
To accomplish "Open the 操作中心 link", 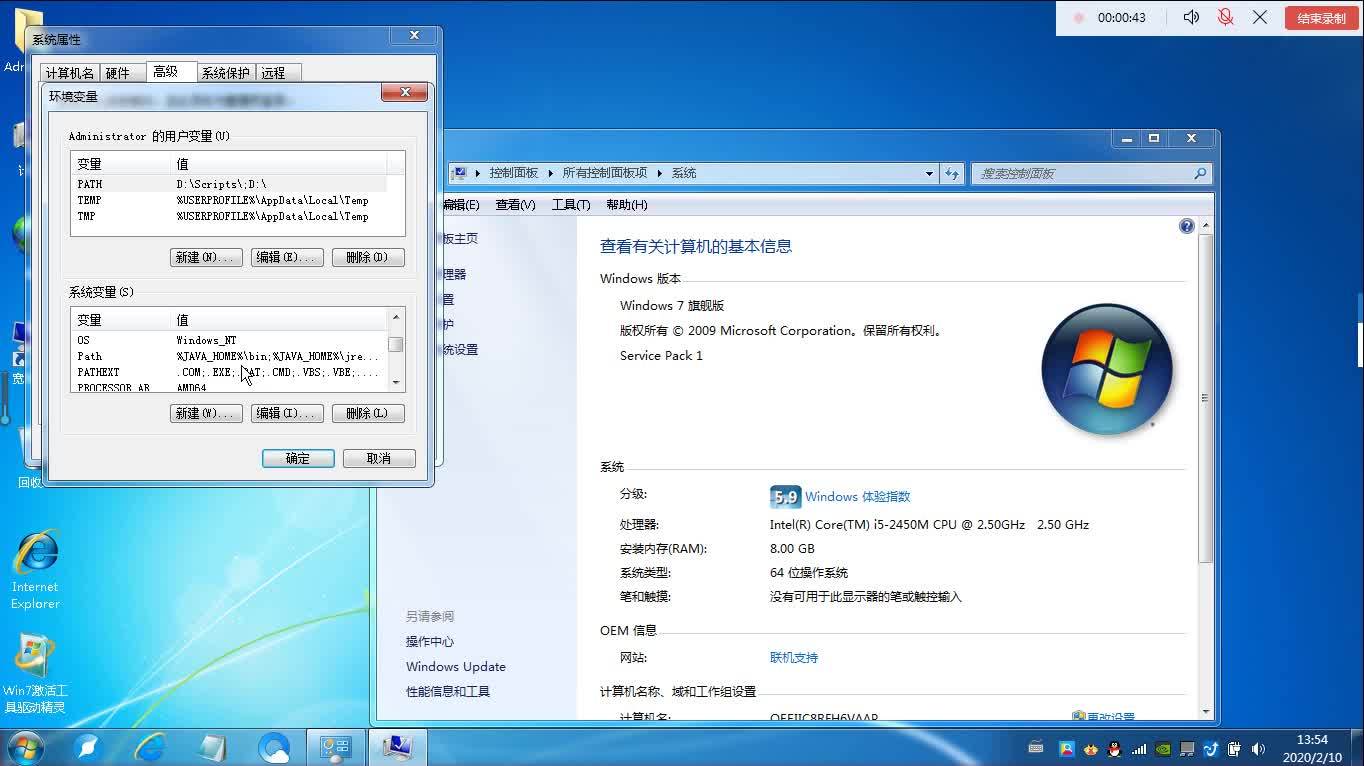I will point(430,642).
